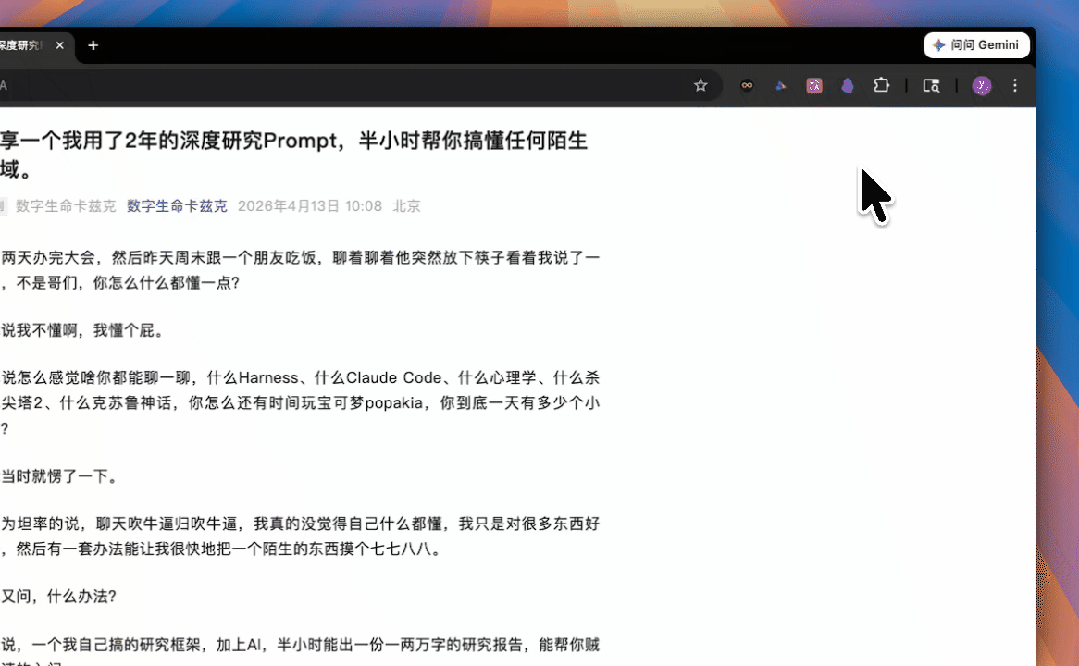1079x666 pixels.
Task: Bookmark this page with star icon
Action: pos(701,85)
